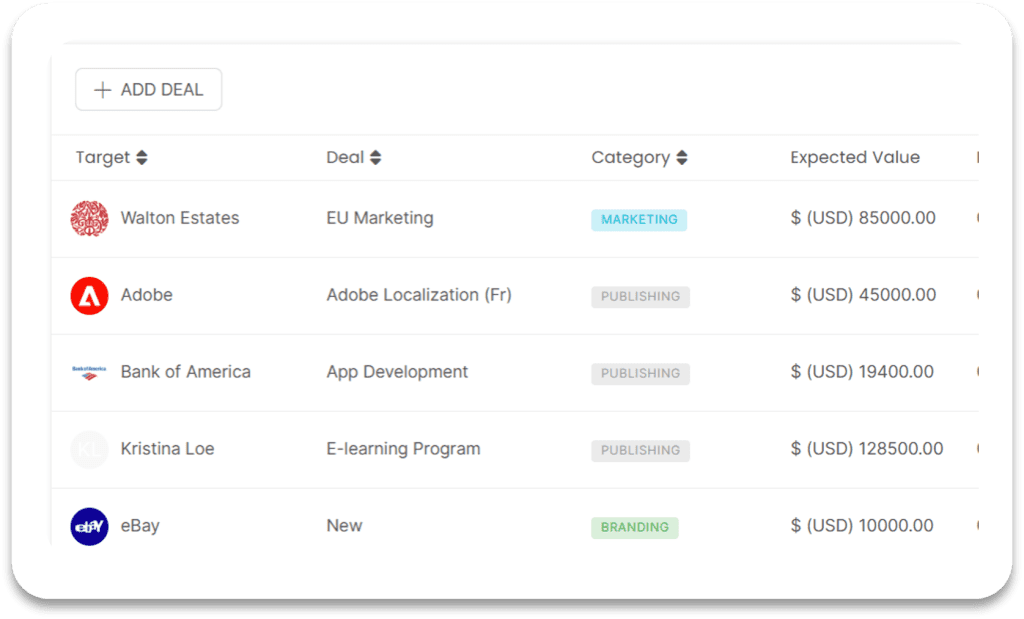
Task: Click the plus icon in Add Deal
Action: [102, 90]
